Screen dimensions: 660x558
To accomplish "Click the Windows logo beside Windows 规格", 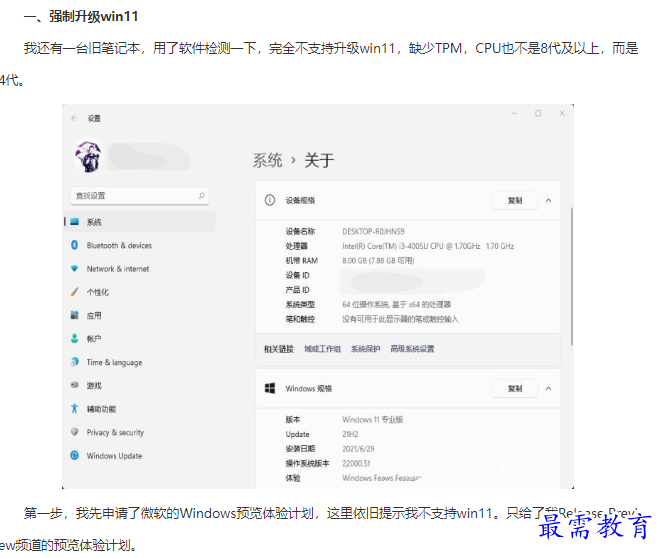I will tap(270, 388).
